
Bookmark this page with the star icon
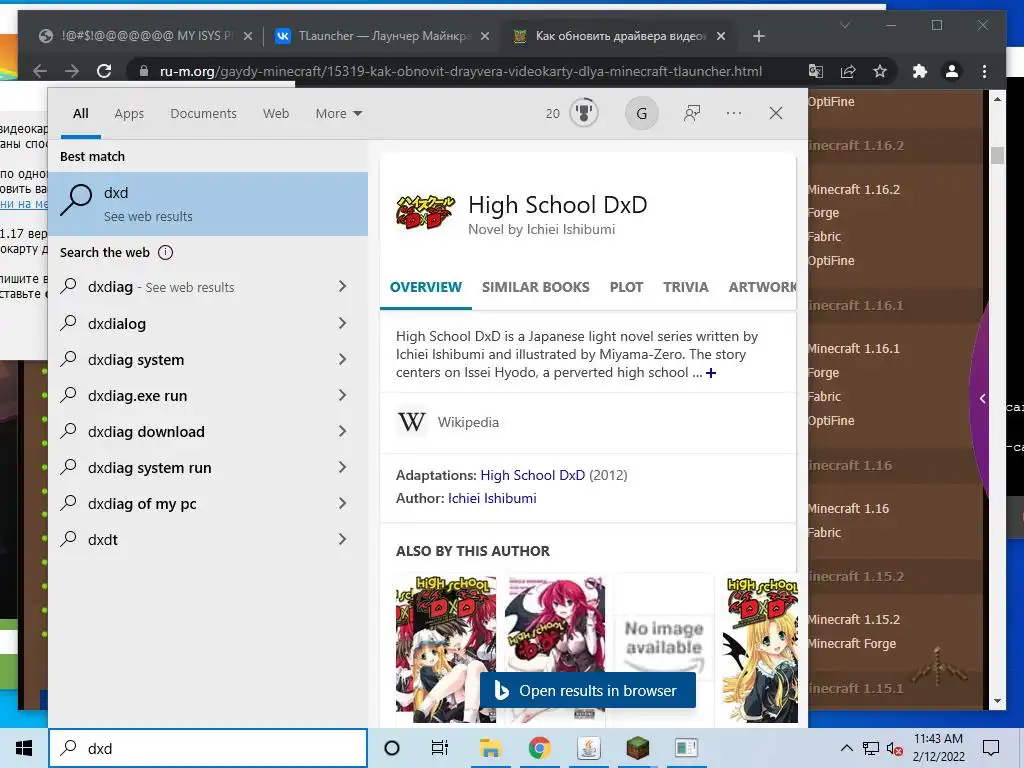point(880,71)
